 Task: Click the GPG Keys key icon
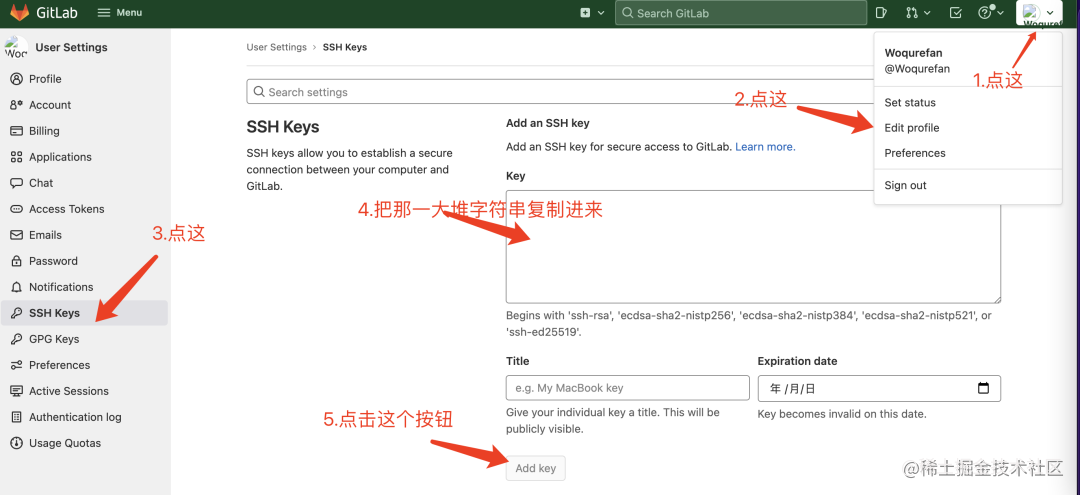click(x=17, y=339)
